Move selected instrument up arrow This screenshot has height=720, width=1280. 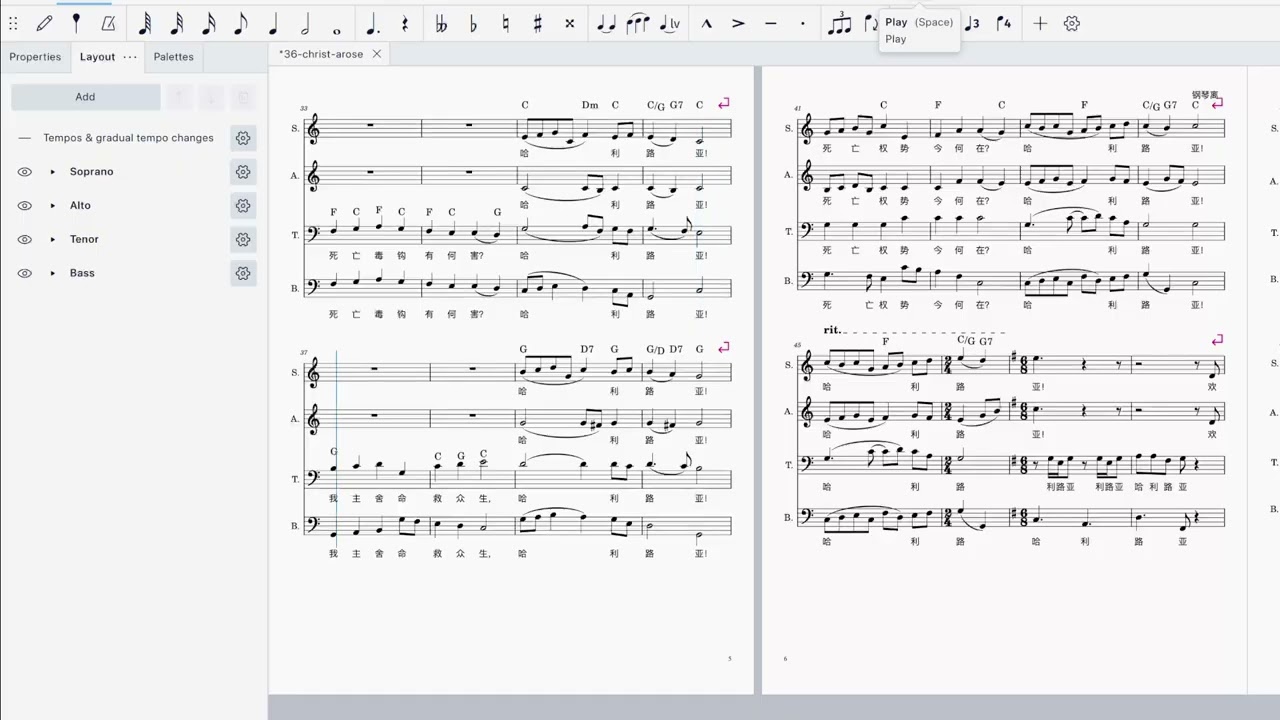(178, 97)
